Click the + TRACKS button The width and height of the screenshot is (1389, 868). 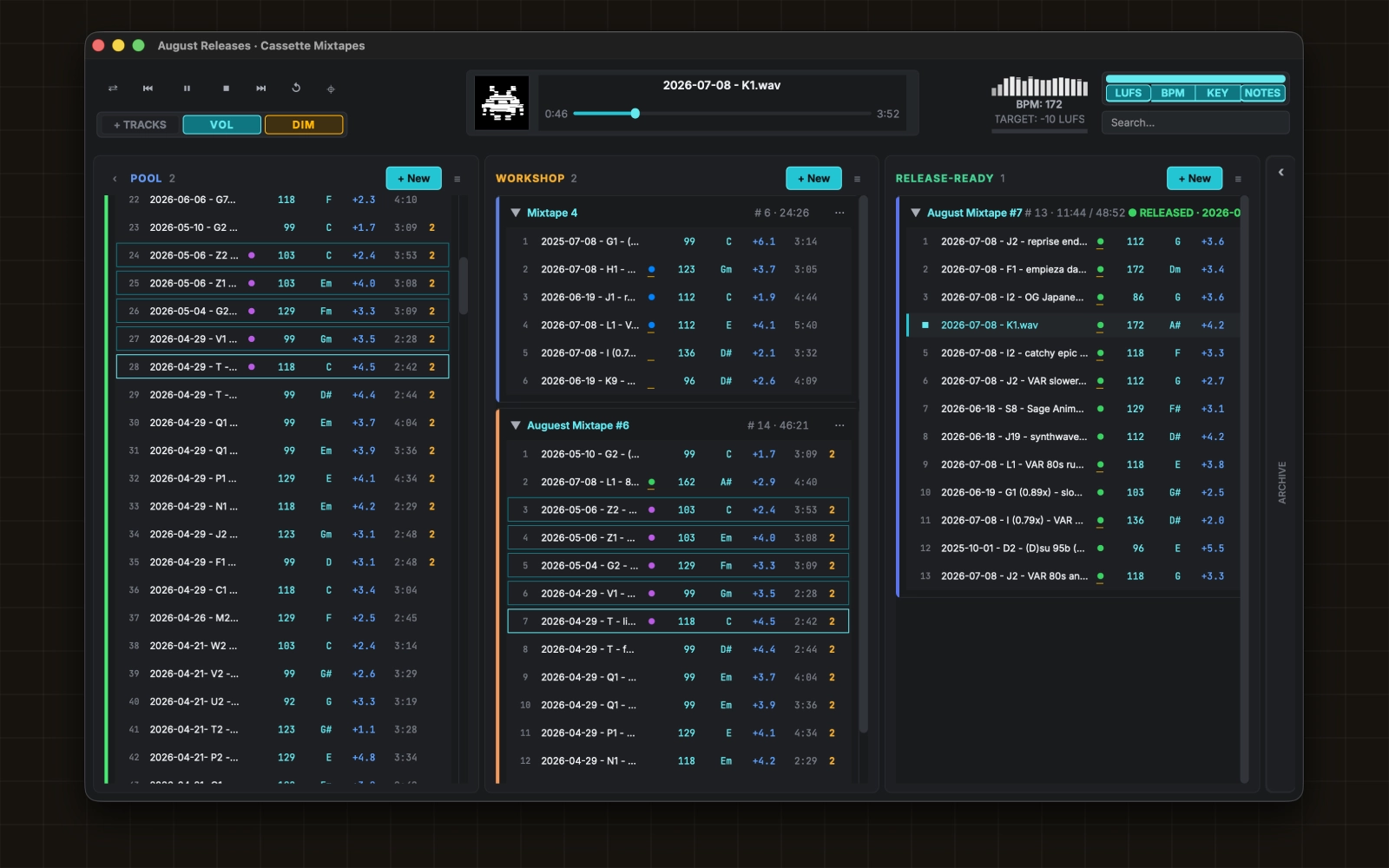[x=140, y=125]
